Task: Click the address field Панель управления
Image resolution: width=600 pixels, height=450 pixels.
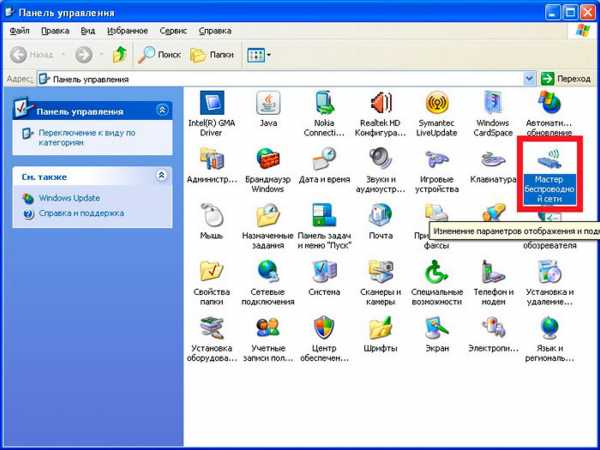Action: [281, 79]
